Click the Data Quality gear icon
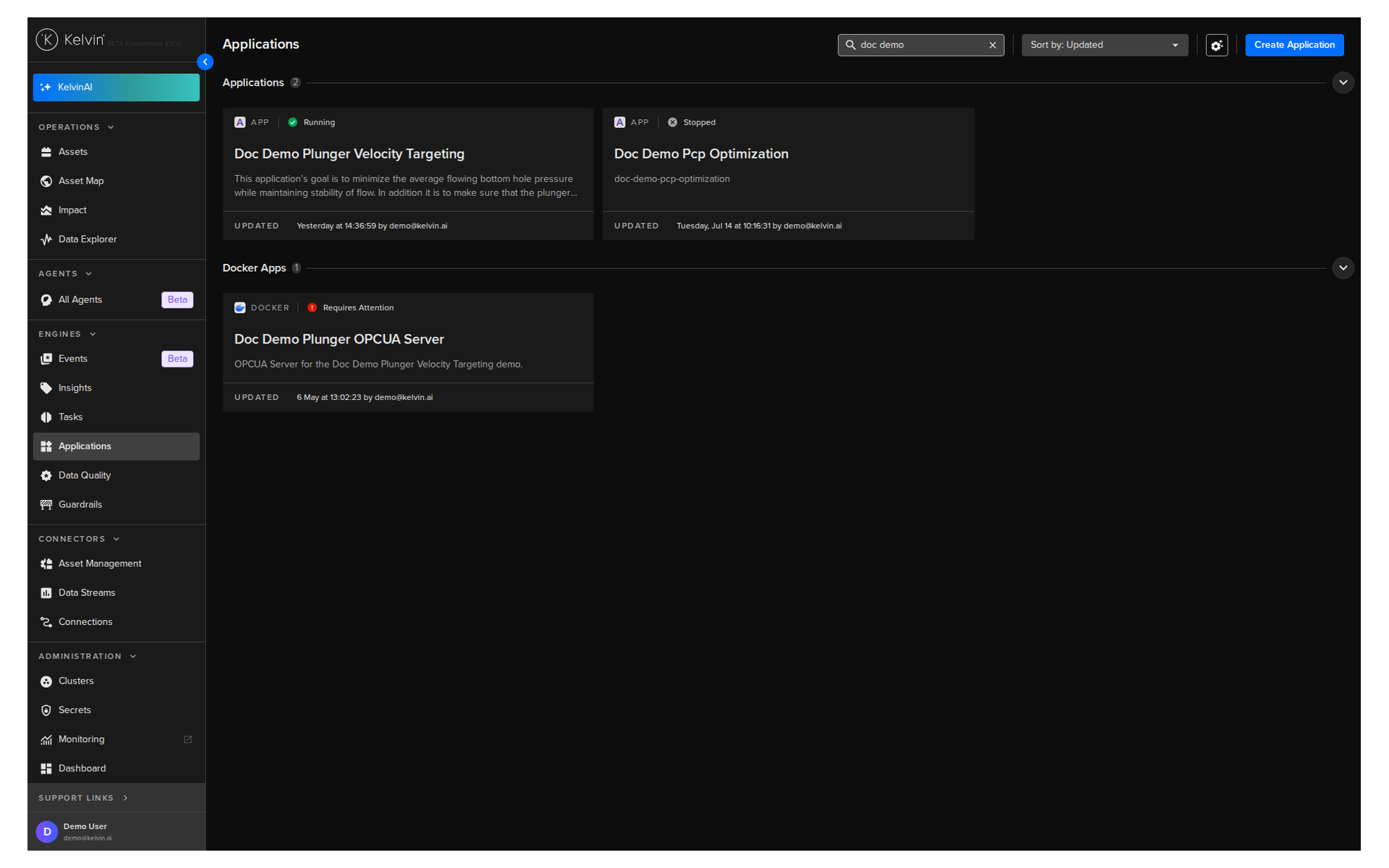Image resolution: width=1389 pixels, height=868 pixels. point(46,476)
